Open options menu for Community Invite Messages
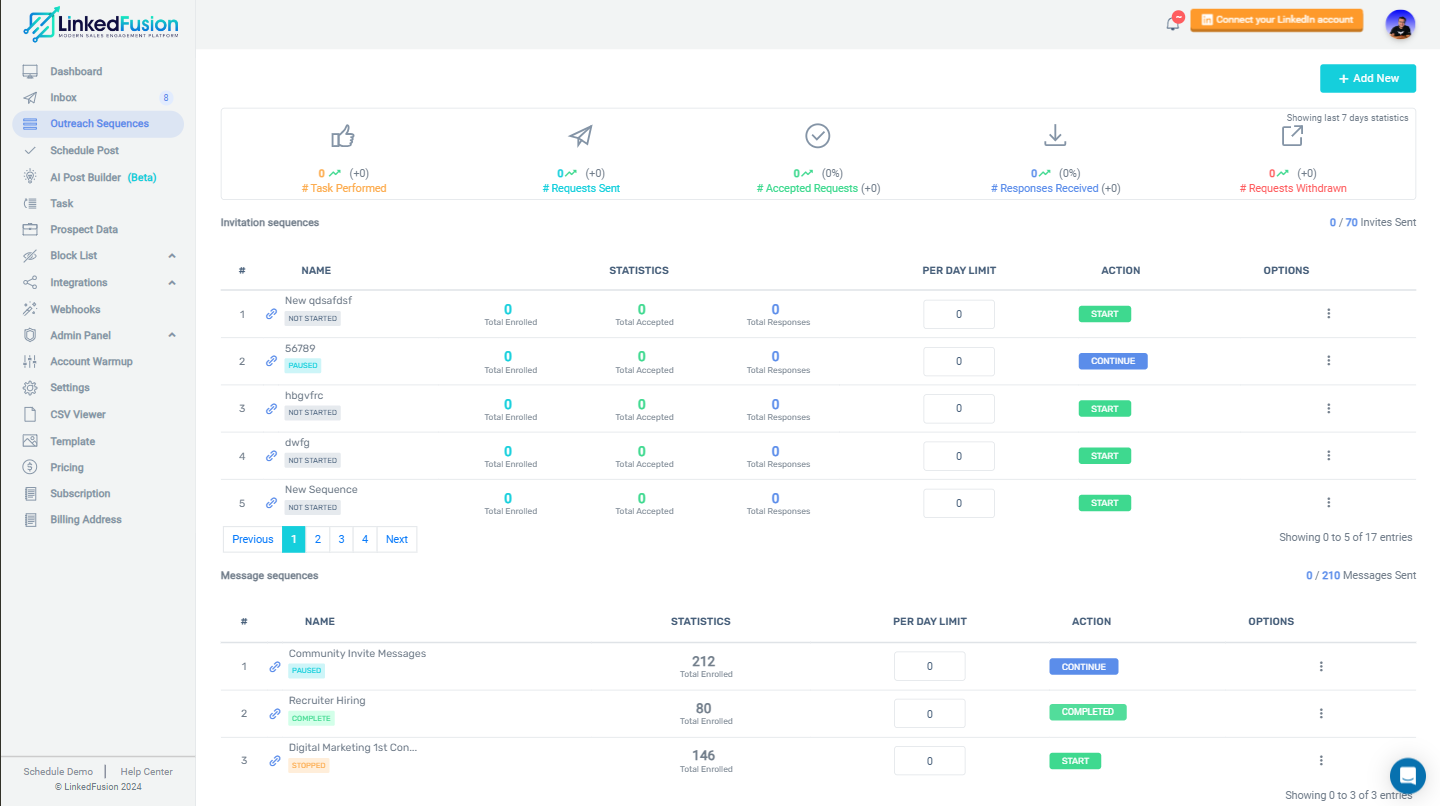 pos(1321,666)
